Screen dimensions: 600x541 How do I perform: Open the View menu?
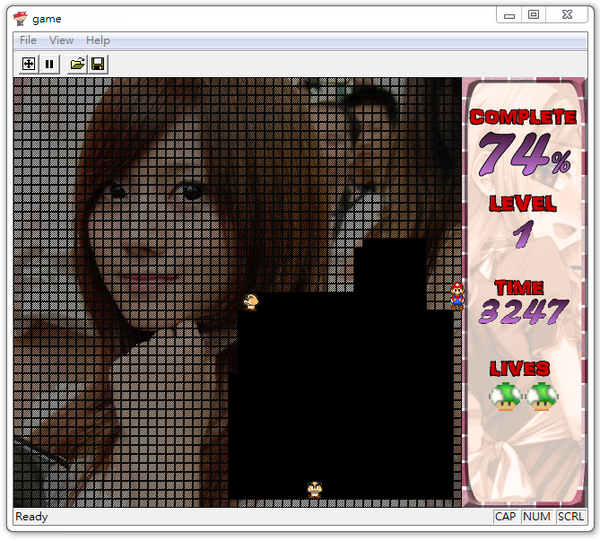61,40
